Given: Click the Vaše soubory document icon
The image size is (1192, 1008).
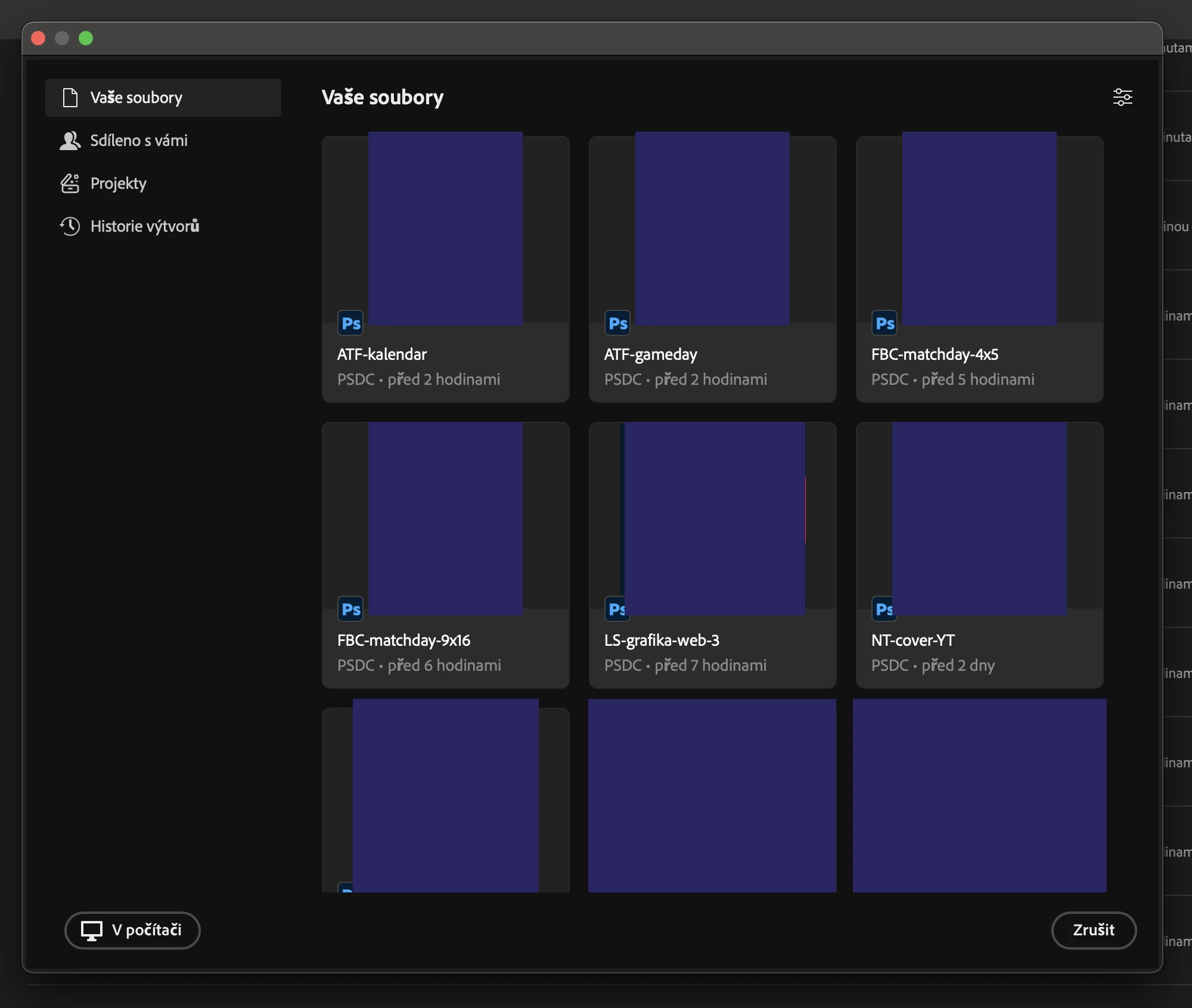Looking at the screenshot, I should [x=70, y=98].
